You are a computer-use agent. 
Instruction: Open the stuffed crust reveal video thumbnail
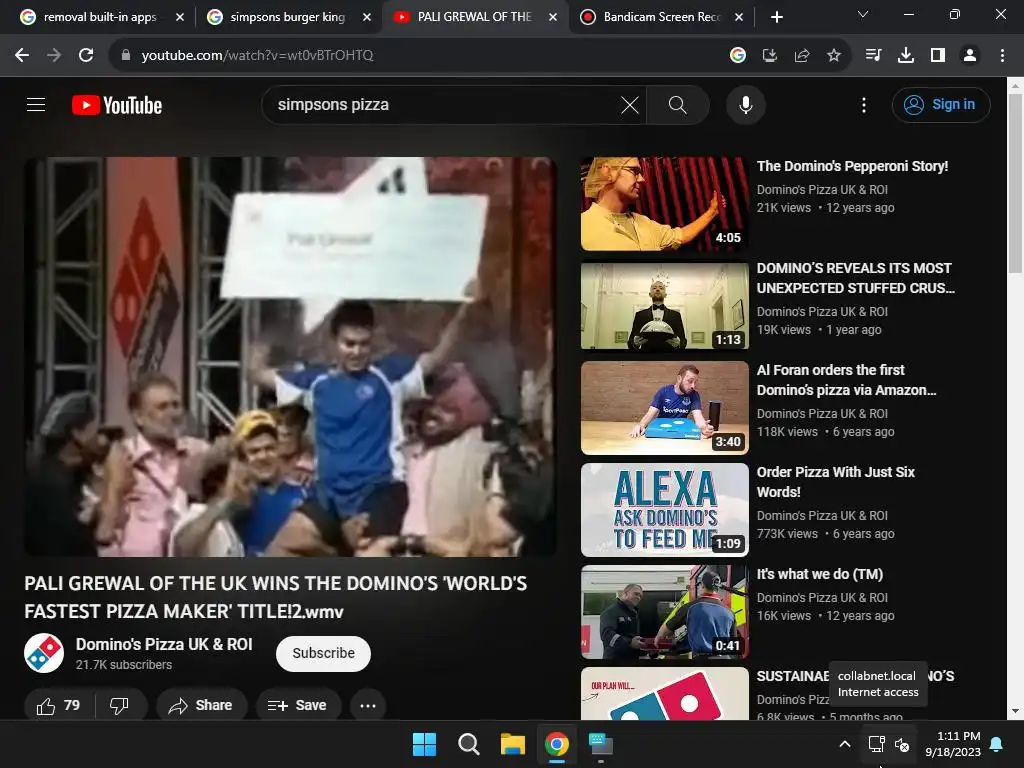(x=665, y=306)
